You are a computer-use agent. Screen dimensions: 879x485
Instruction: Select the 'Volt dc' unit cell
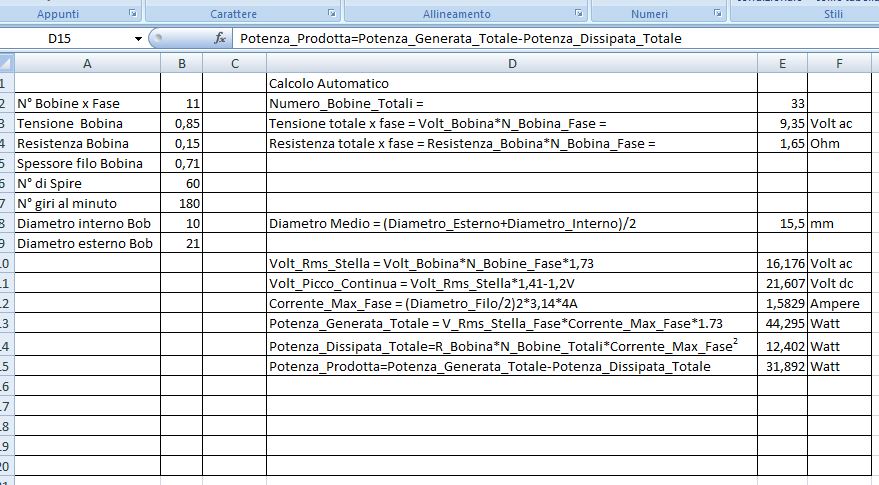point(840,283)
